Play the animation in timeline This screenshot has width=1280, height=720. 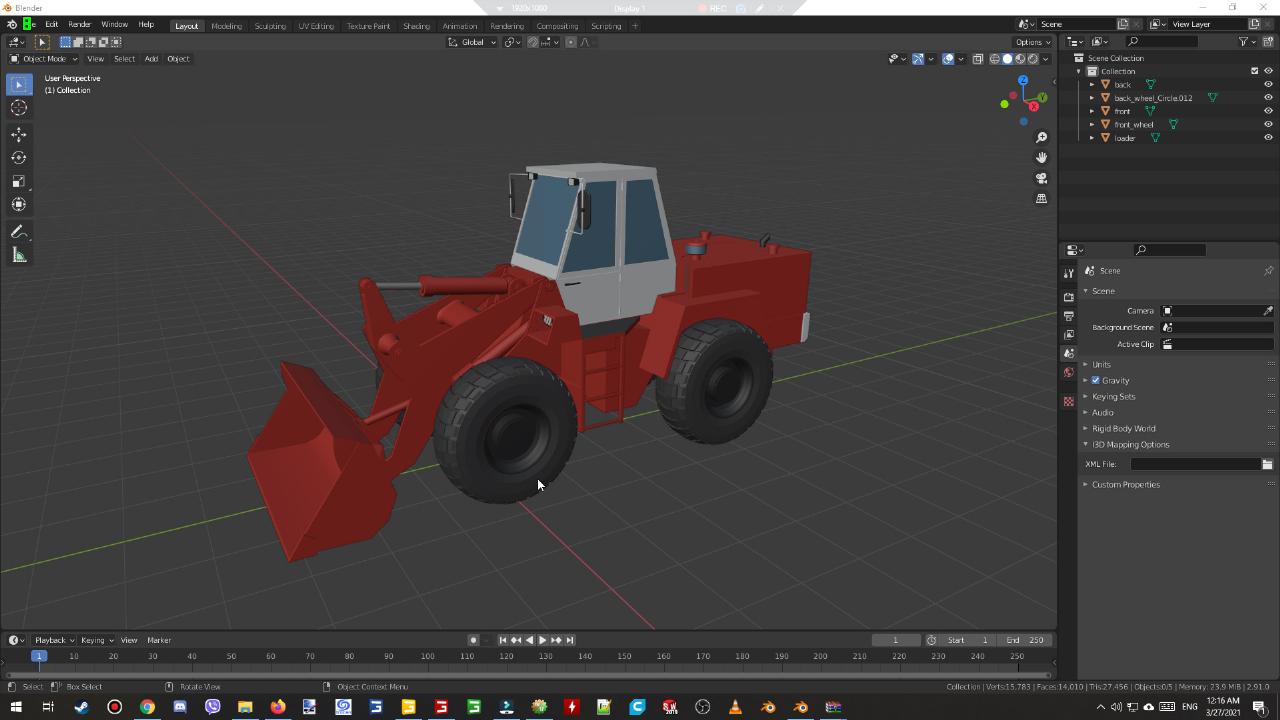click(542, 640)
